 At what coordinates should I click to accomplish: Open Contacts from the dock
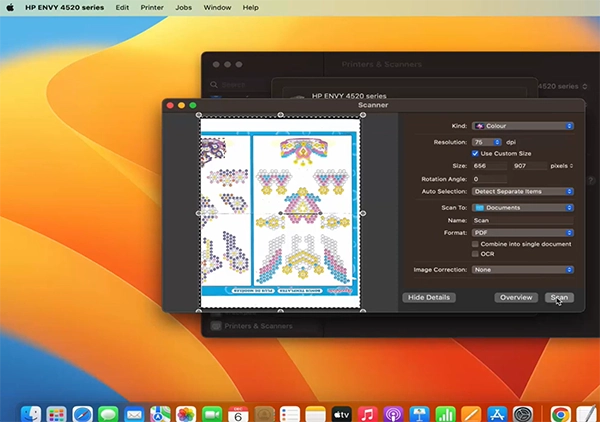click(264, 414)
